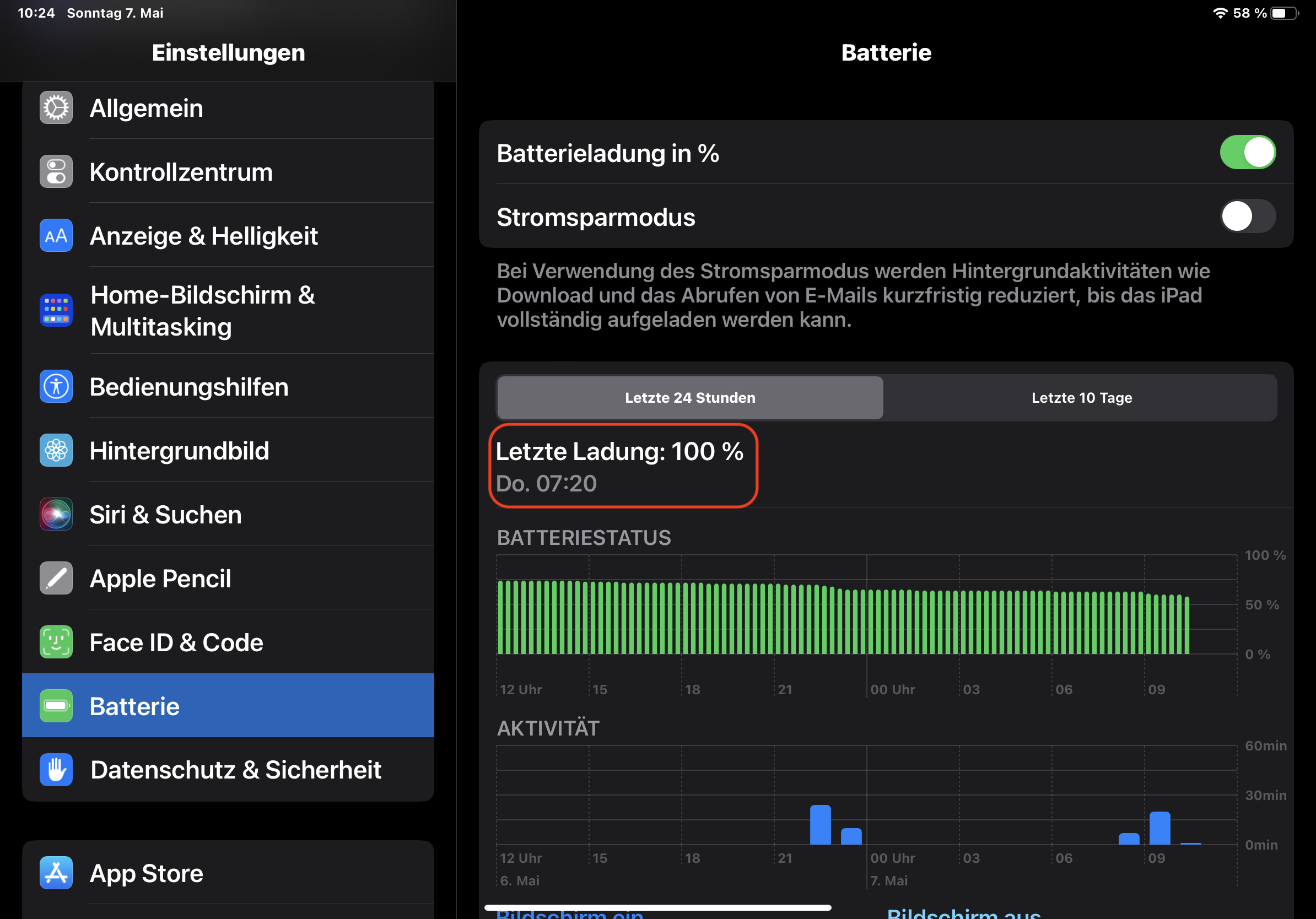Viewport: 1316px width, 919px height.
Task: Disable the Batterieladung in % switch
Action: click(x=1247, y=153)
